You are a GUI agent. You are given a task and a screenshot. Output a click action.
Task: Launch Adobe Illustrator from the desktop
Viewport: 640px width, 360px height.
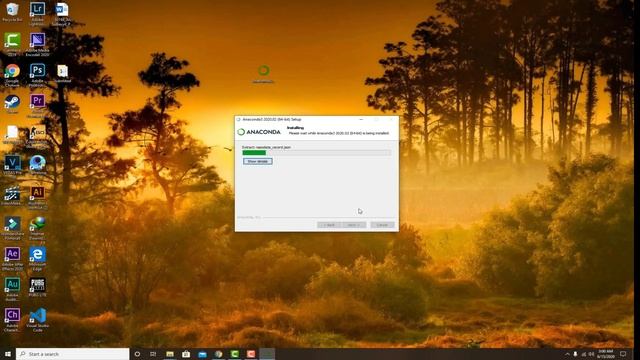click(x=37, y=197)
